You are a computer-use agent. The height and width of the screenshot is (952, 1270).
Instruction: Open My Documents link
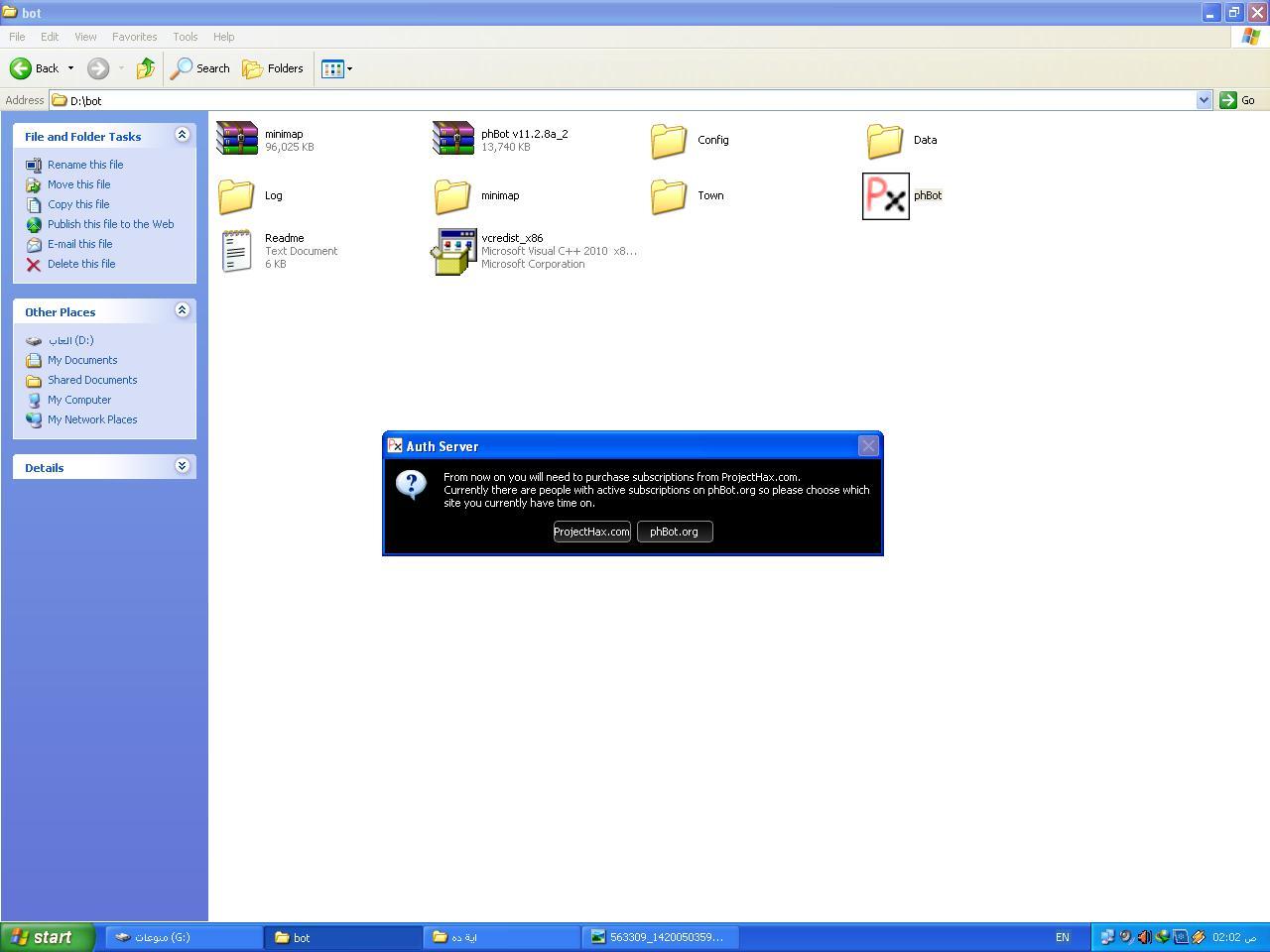click(82, 360)
